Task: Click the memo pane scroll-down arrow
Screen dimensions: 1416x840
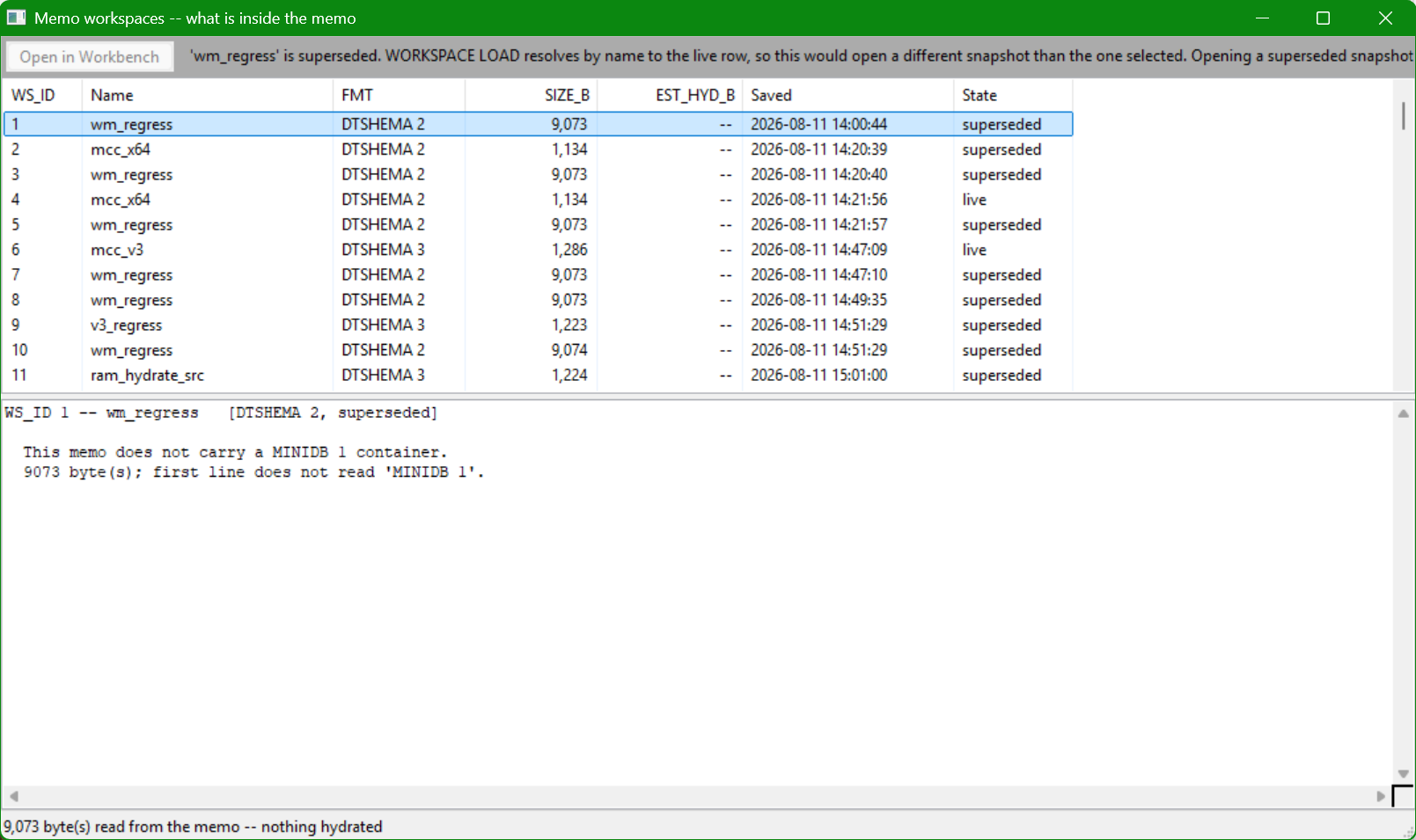Action: (x=1403, y=774)
